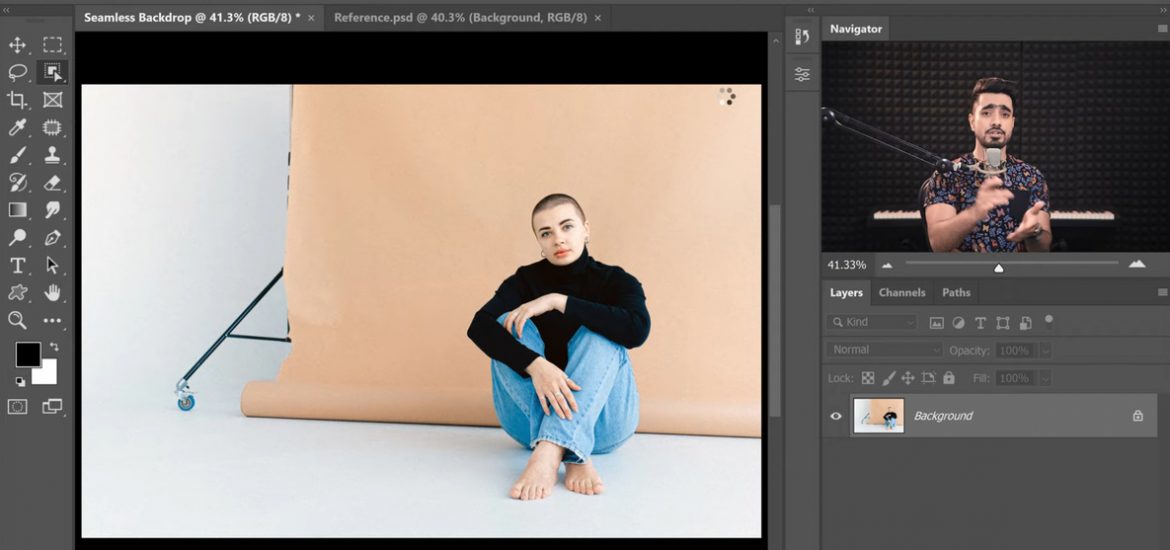Select the Lasso tool
1170x550 pixels.
[17, 72]
